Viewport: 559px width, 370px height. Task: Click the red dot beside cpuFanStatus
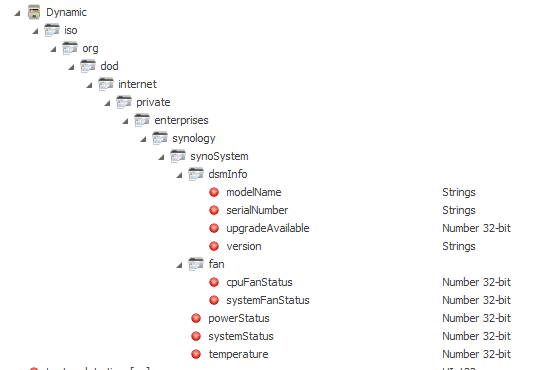(214, 282)
